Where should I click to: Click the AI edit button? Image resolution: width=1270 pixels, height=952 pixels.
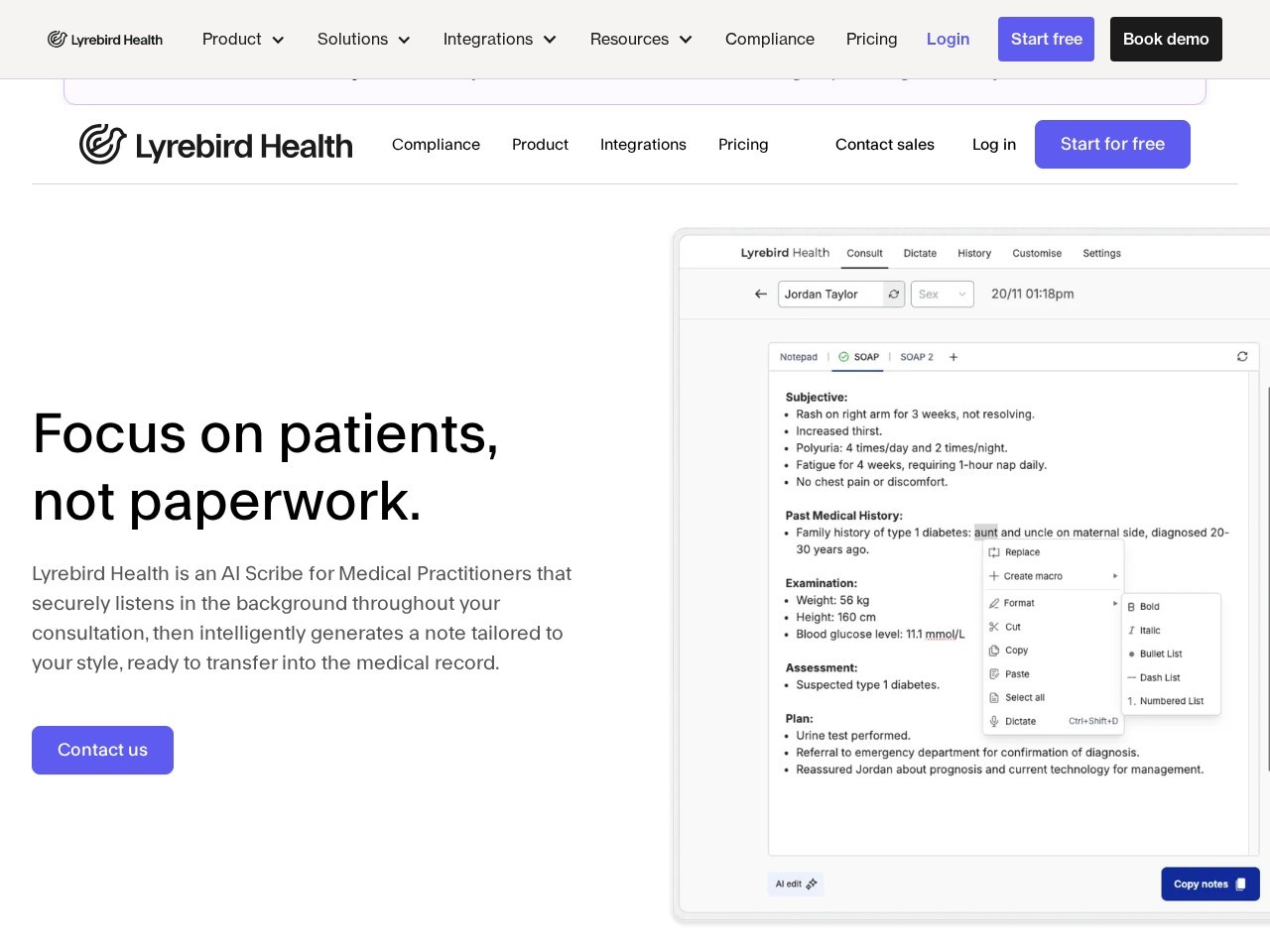tap(796, 885)
